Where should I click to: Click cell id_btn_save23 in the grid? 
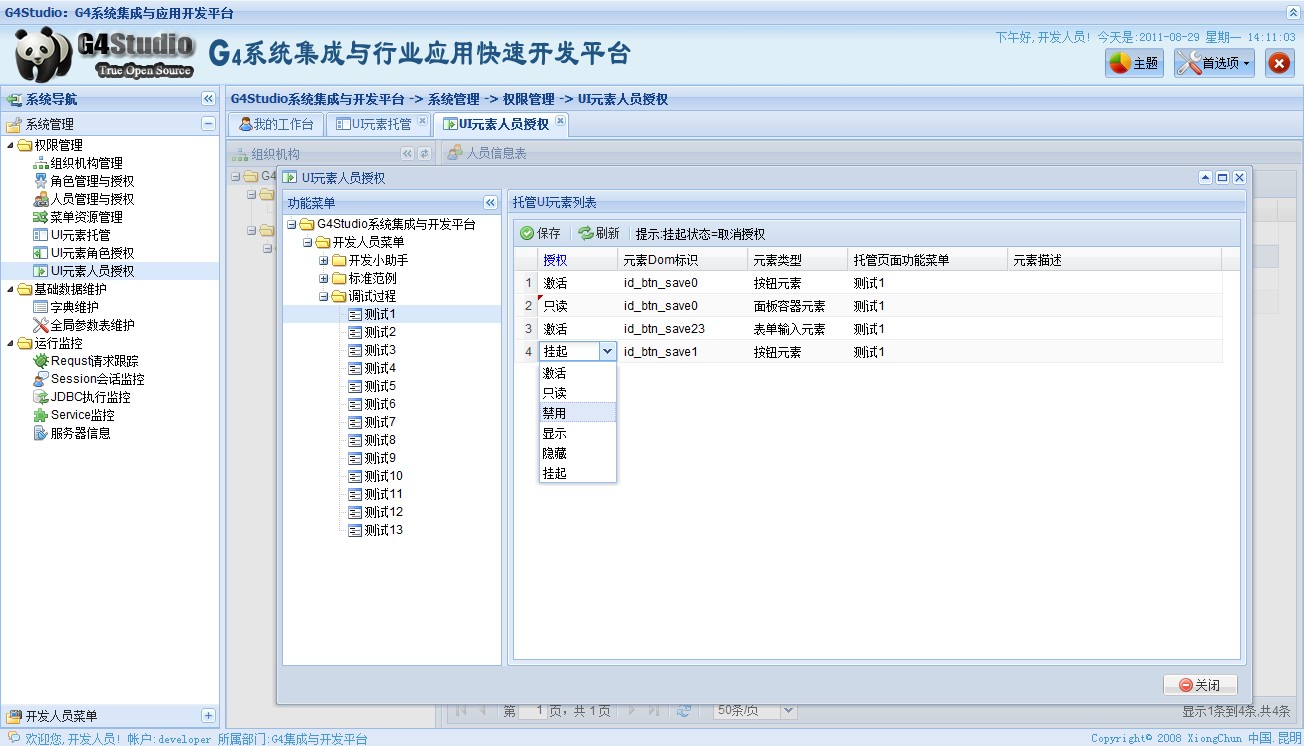[x=683, y=329]
